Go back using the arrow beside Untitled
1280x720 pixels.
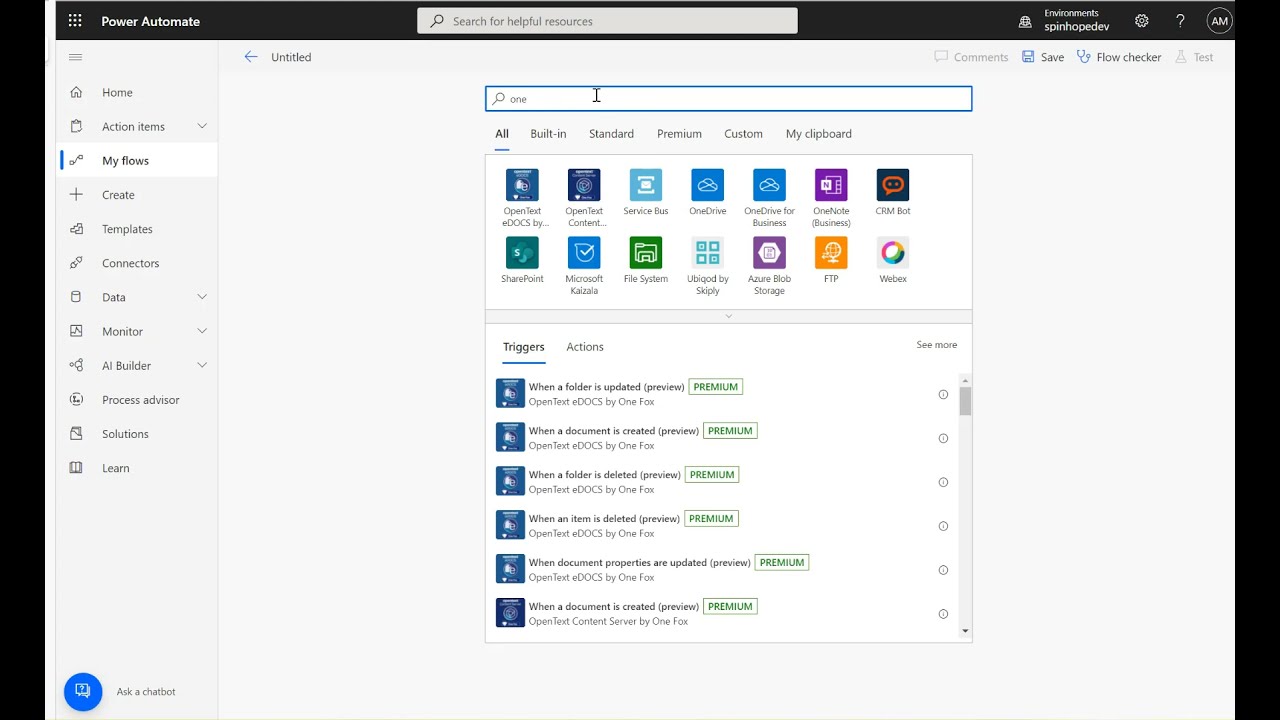tap(251, 57)
